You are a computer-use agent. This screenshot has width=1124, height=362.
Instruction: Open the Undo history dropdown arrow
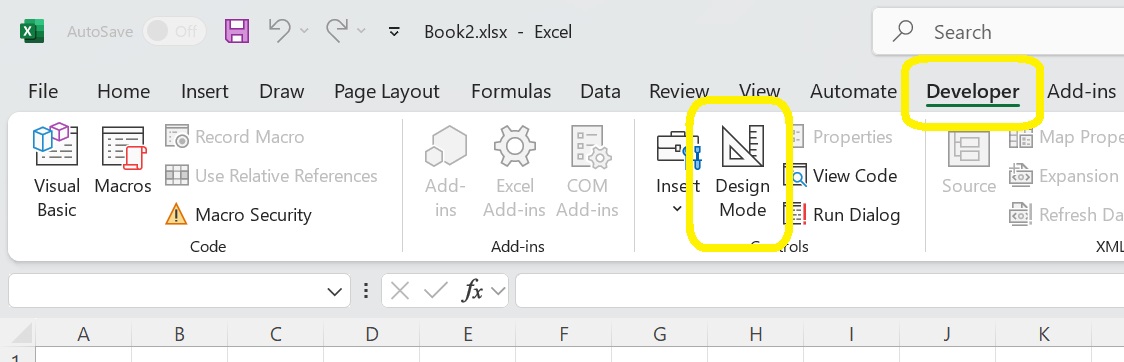304,31
